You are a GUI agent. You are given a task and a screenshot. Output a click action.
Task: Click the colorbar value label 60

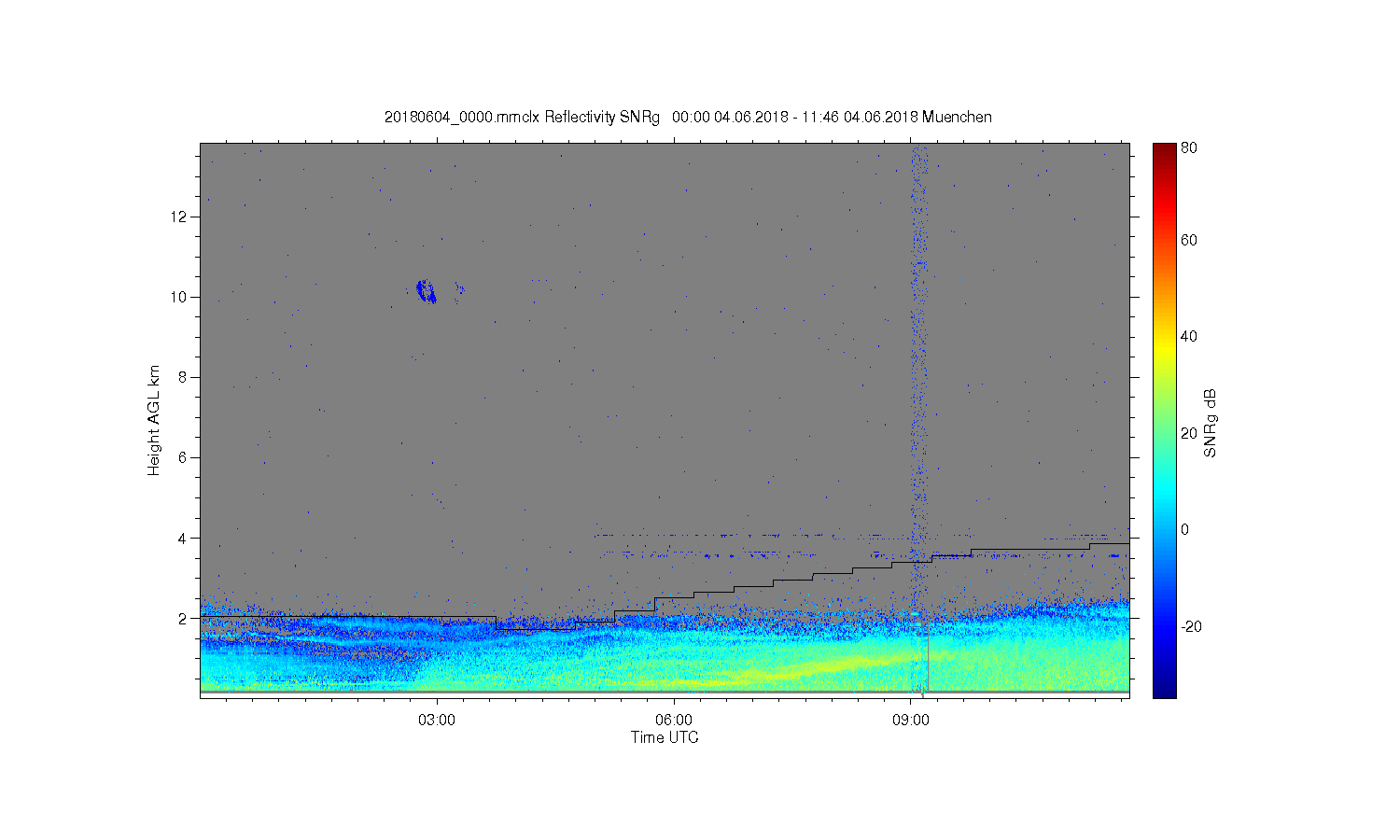coord(1189,240)
